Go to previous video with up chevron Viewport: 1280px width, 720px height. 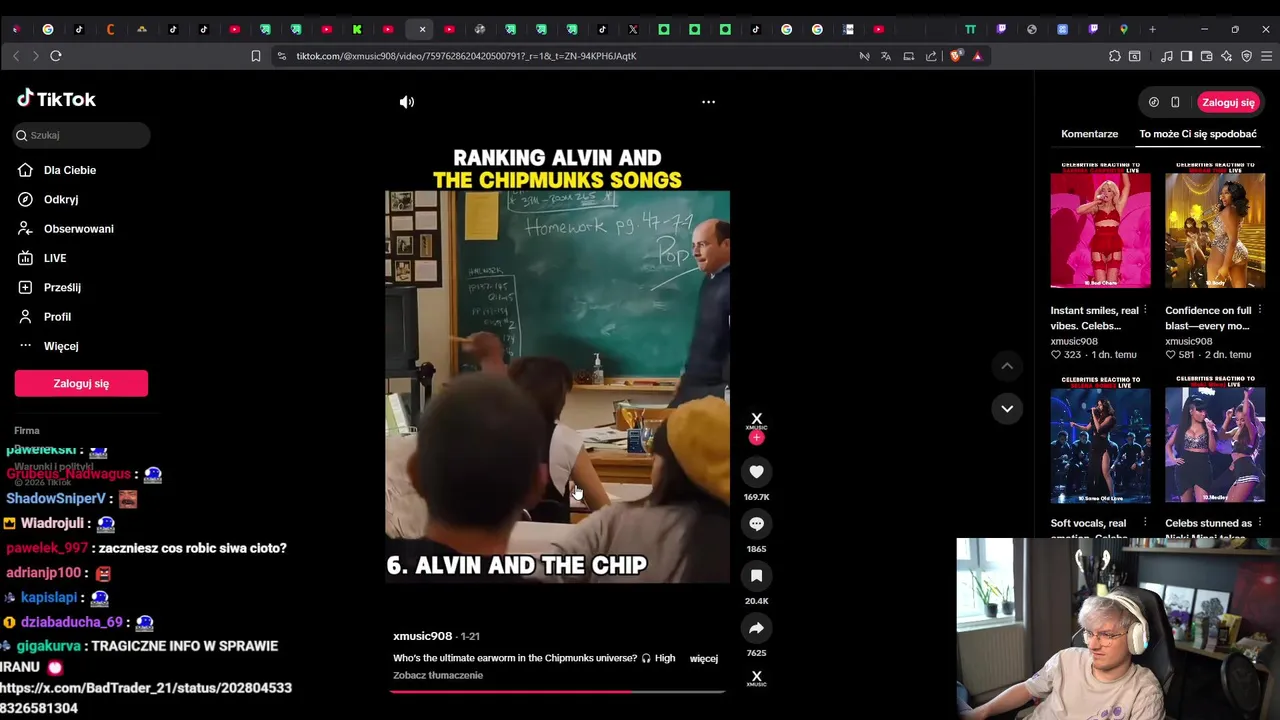(x=1007, y=366)
